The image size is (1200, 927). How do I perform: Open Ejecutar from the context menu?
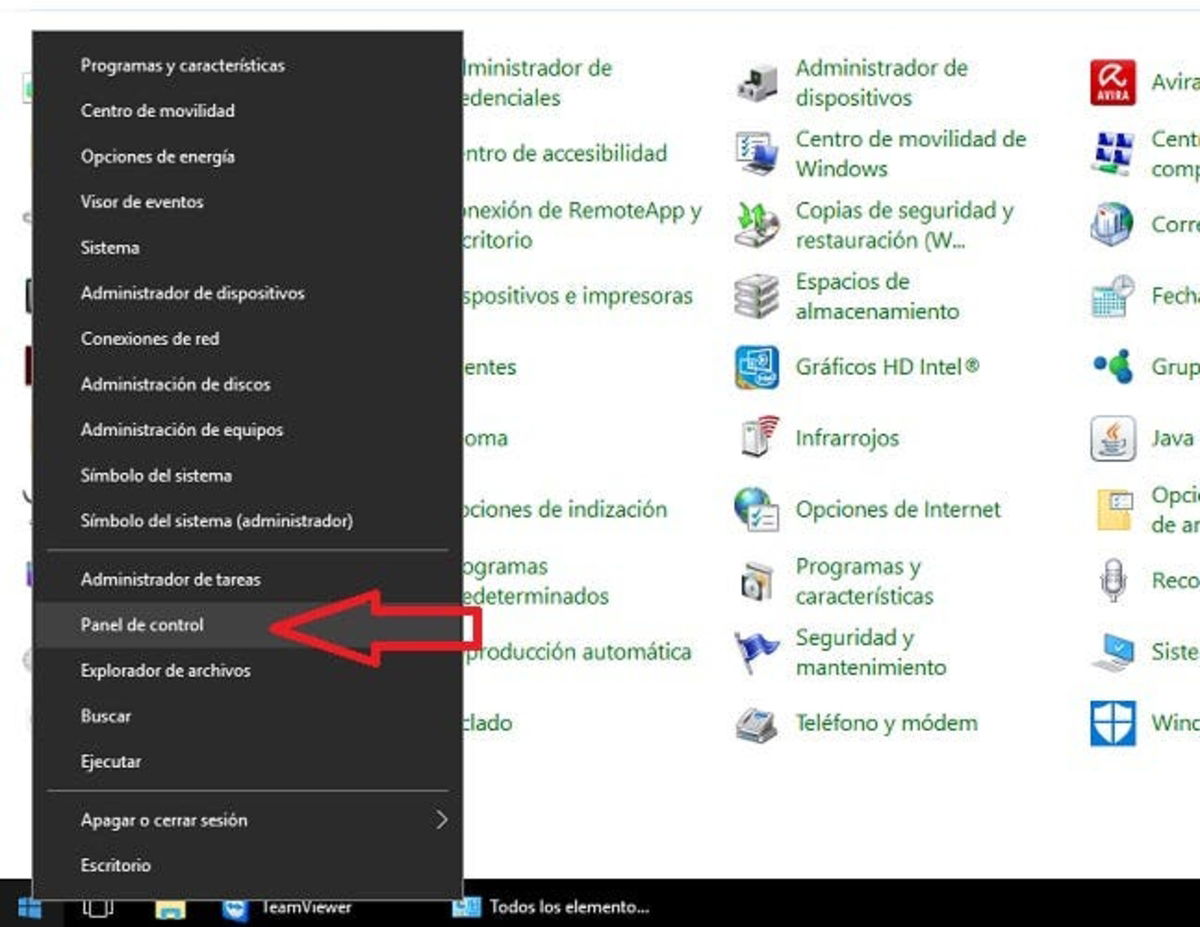[x=110, y=761]
